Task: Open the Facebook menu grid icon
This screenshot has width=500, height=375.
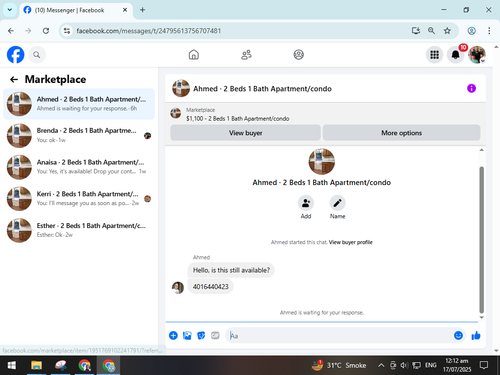Action: [434, 55]
